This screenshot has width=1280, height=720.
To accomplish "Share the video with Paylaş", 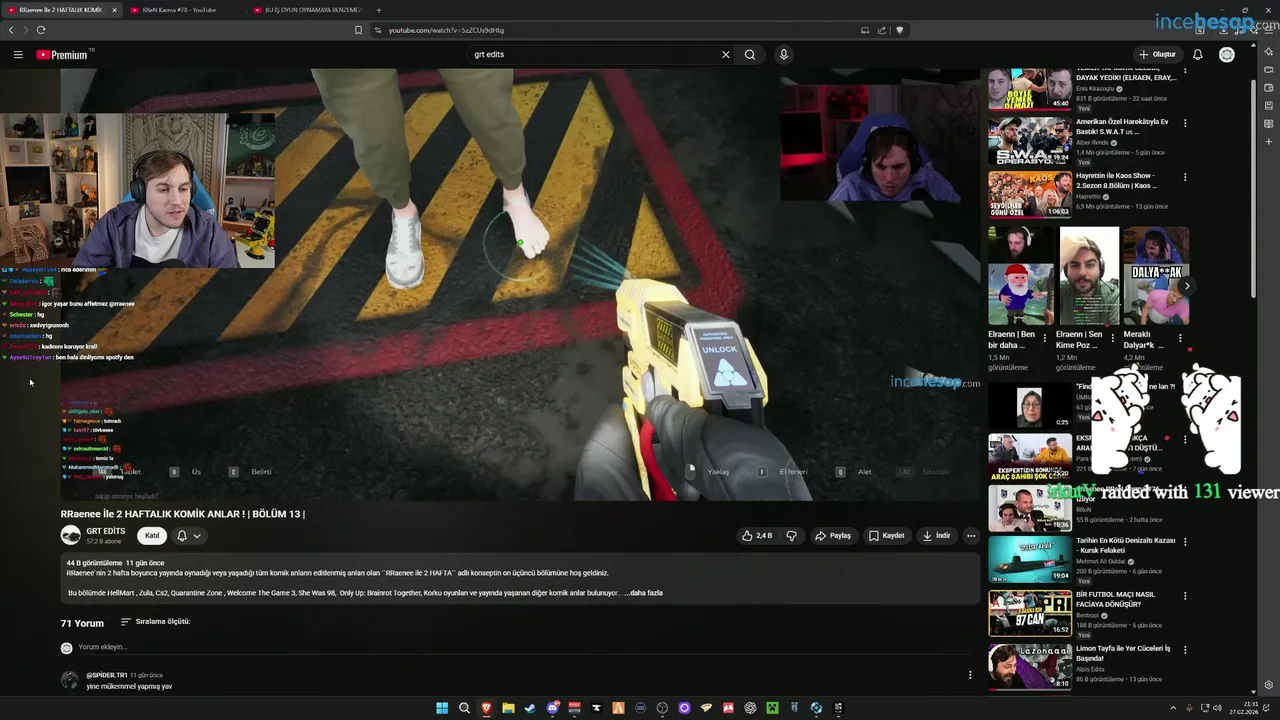I will pos(833,536).
